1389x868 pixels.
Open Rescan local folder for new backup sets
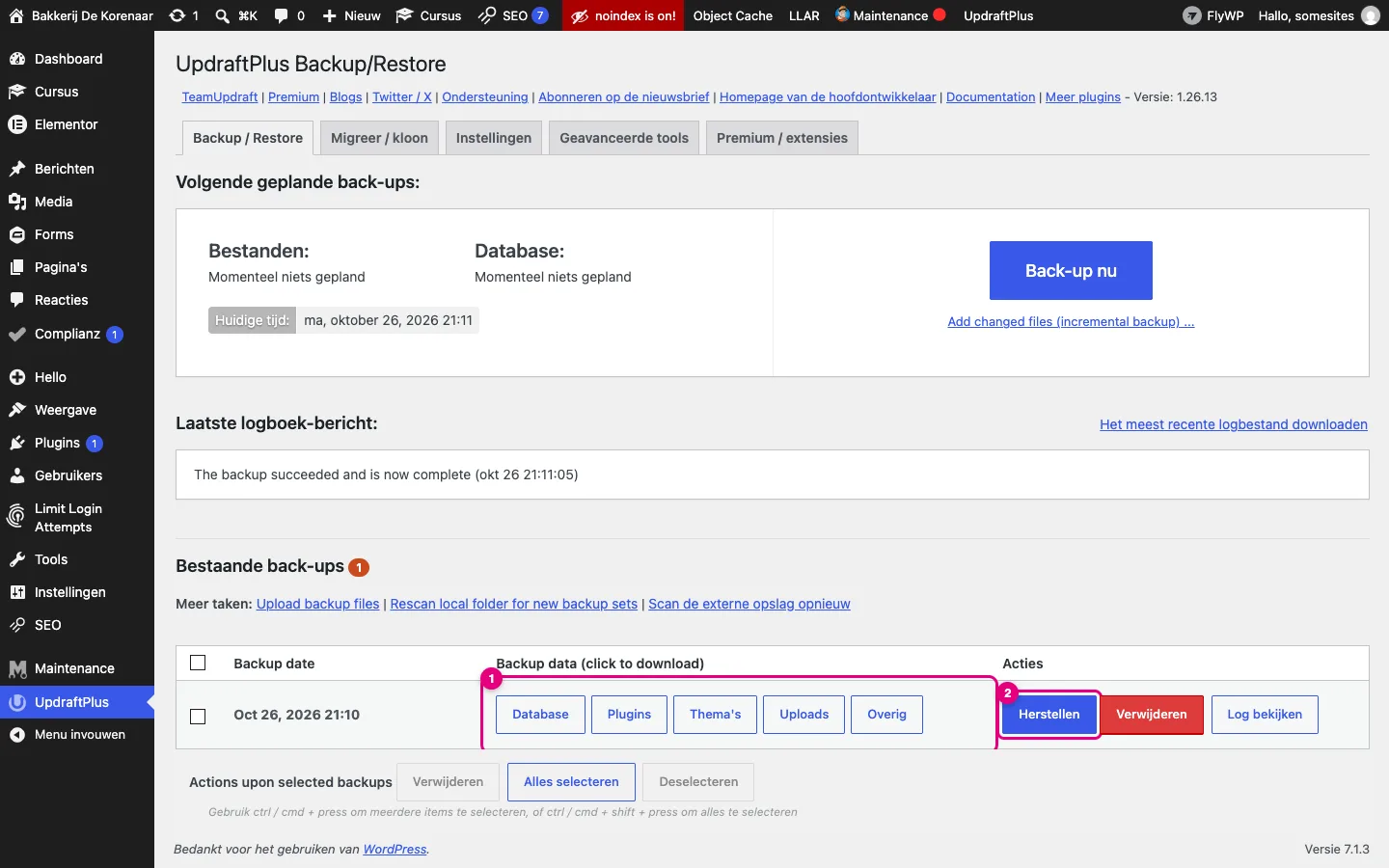[x=514, y=604]
